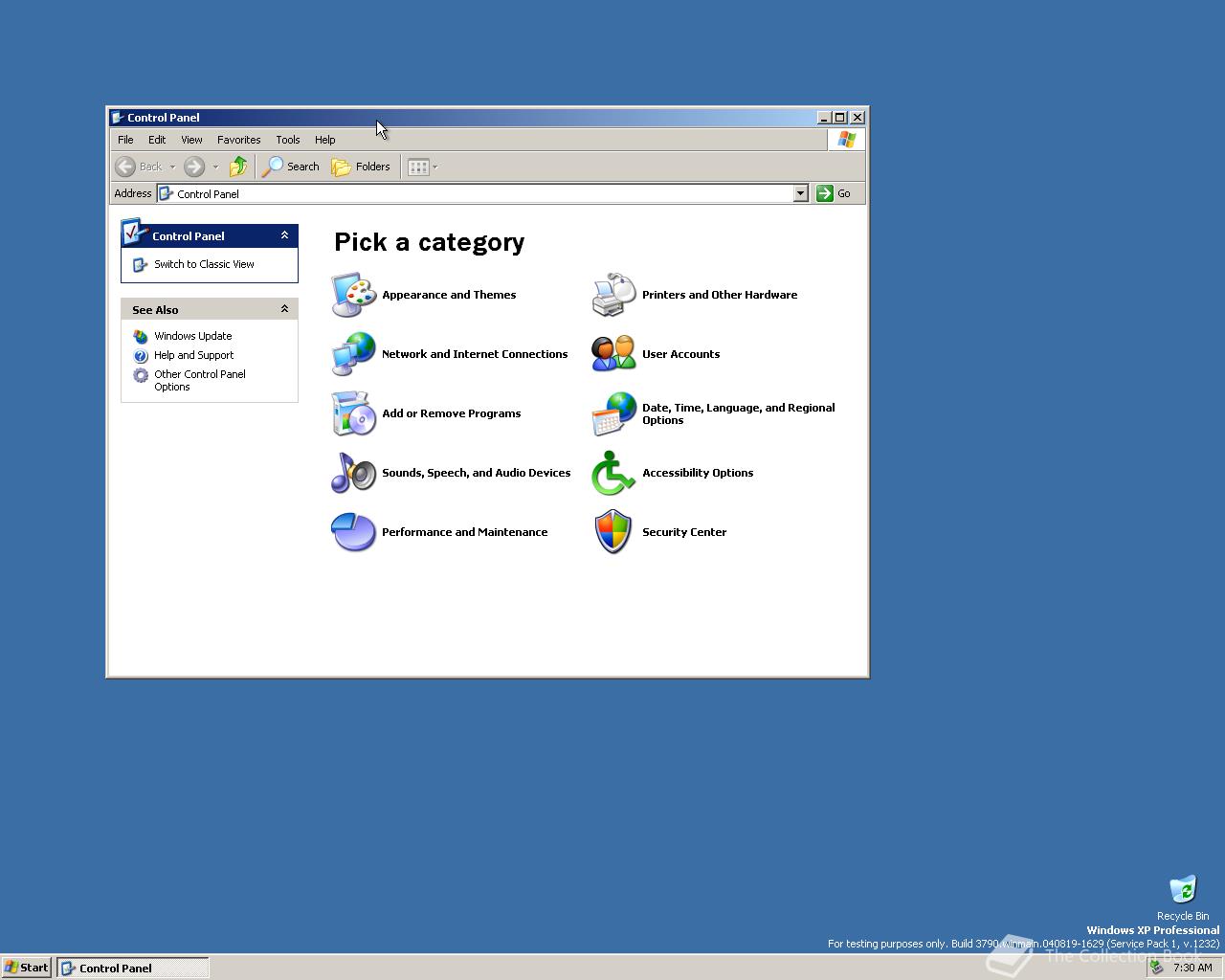Open the Security Center shield icon
Viewport: 1225px width, 980px height.
[613, 532]
